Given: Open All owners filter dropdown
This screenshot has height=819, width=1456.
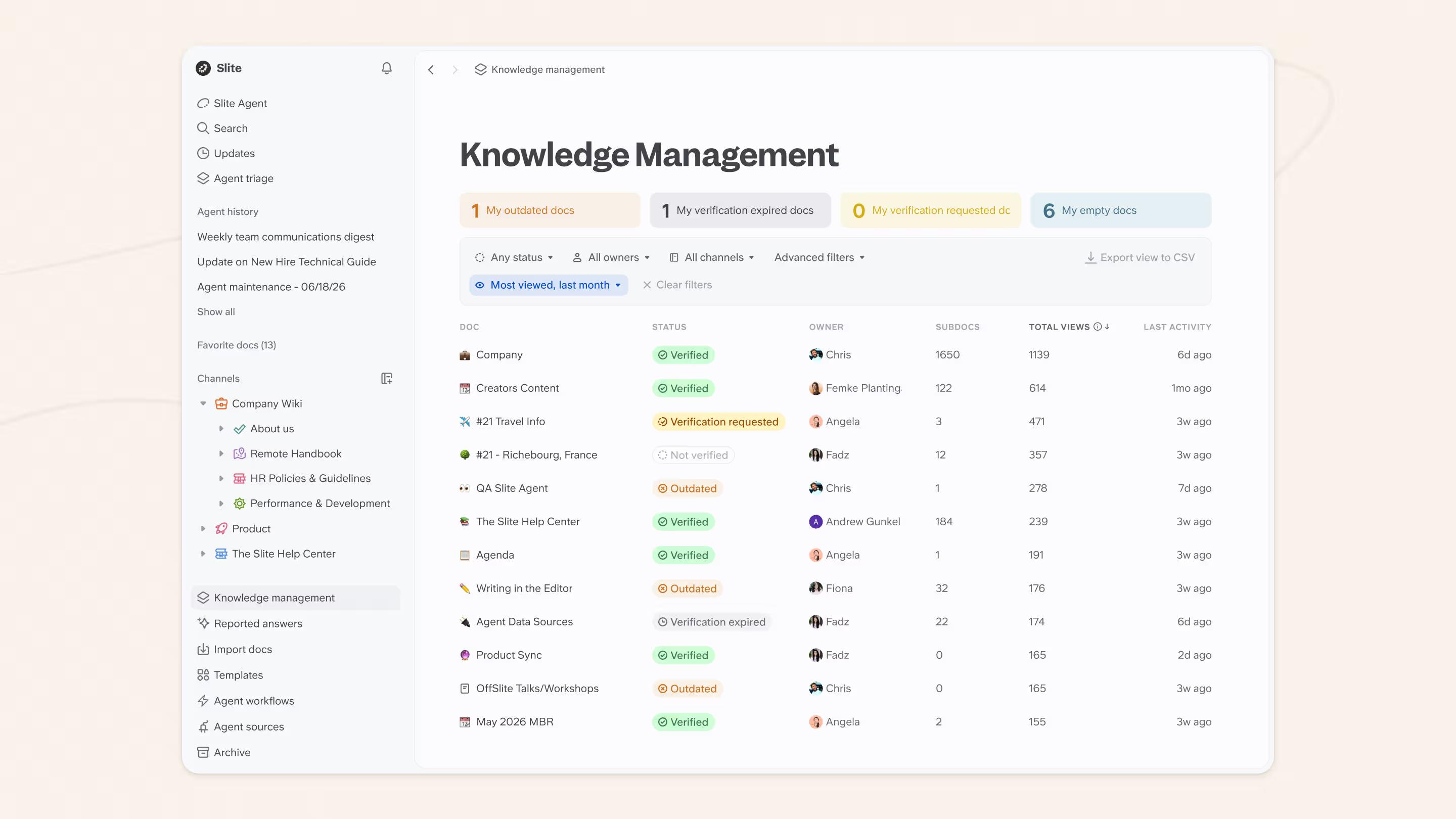Looking at the screenshot, I should click(x=611, y=257).
